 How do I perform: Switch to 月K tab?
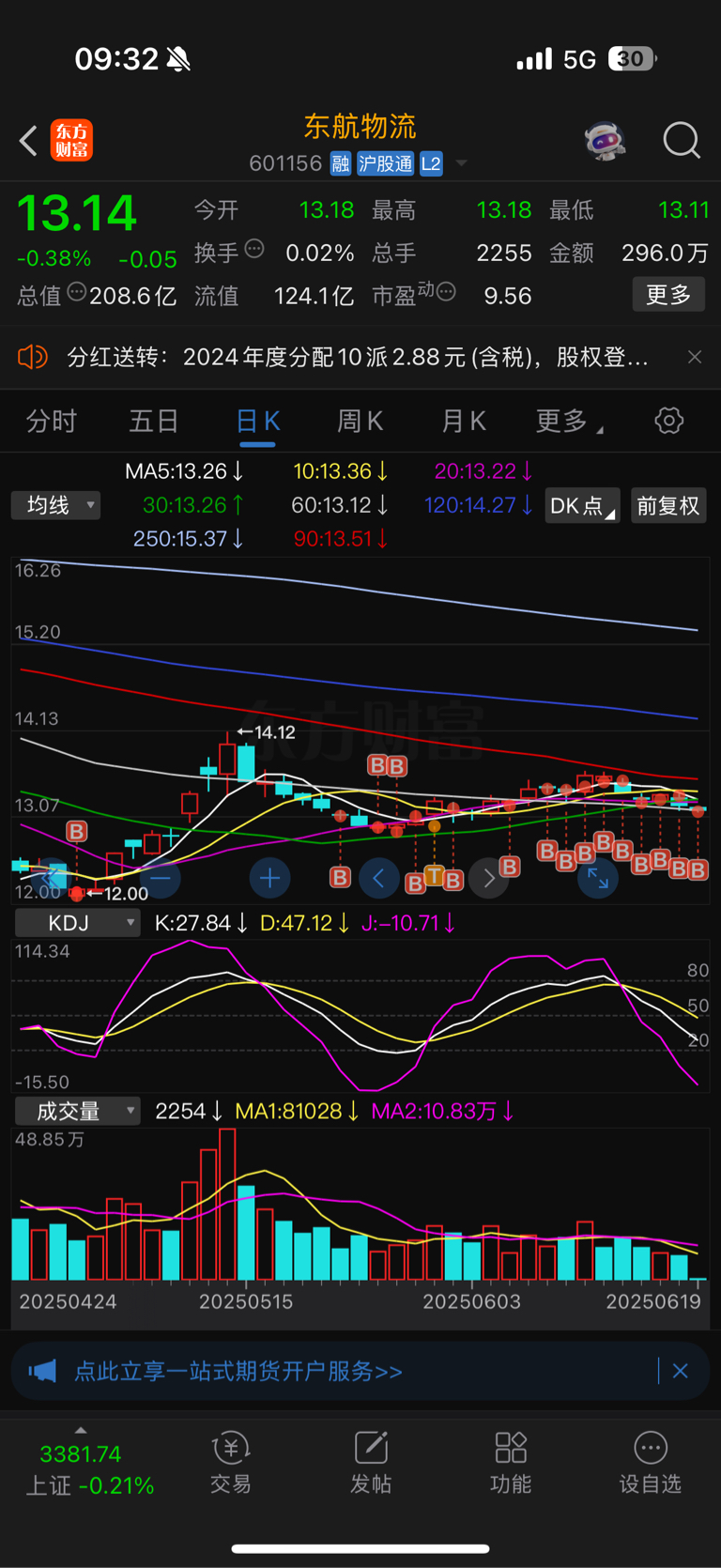point(464,421)
